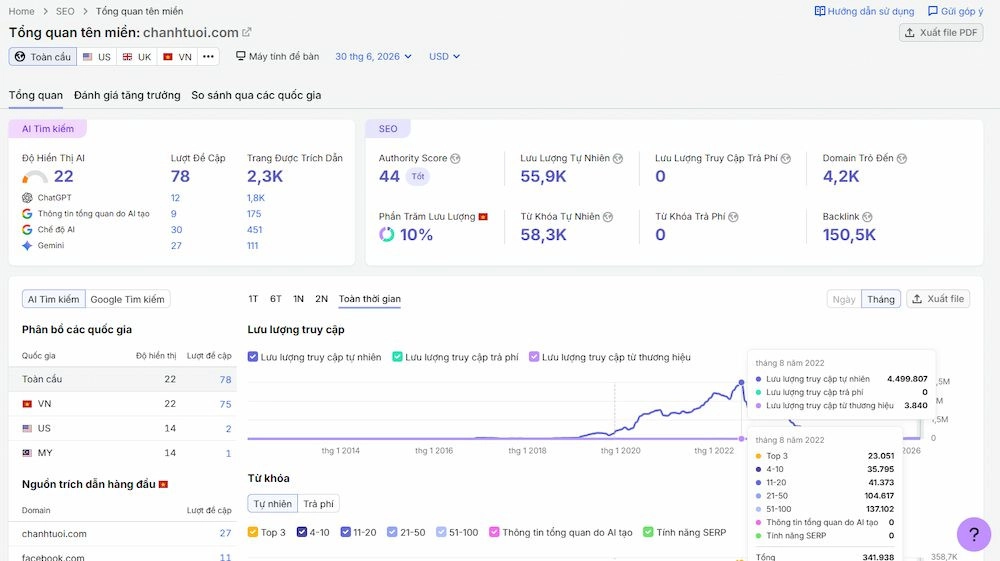Viewport: 1000px width, 561px height.
Task: Click the Gemini sparkle icon
Action: 27,245
